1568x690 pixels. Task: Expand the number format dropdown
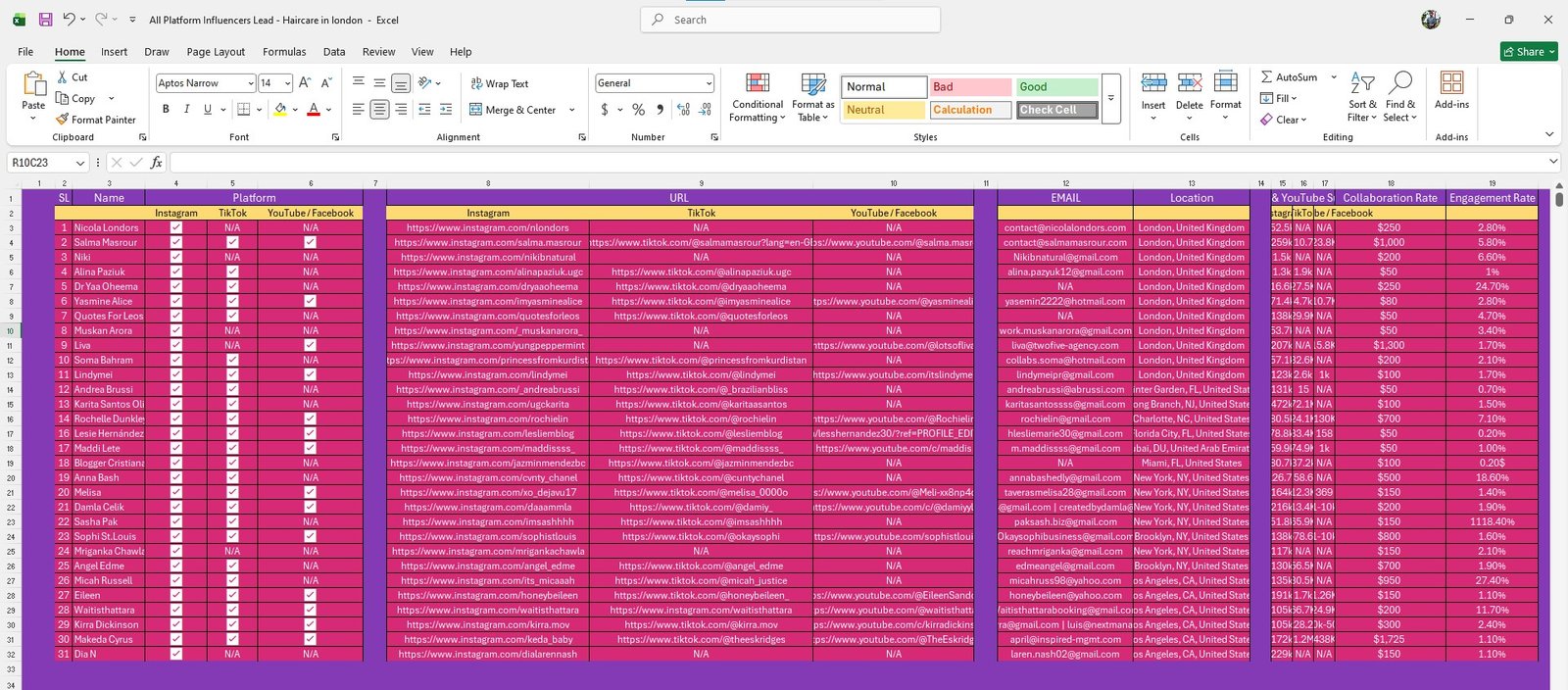709,83
